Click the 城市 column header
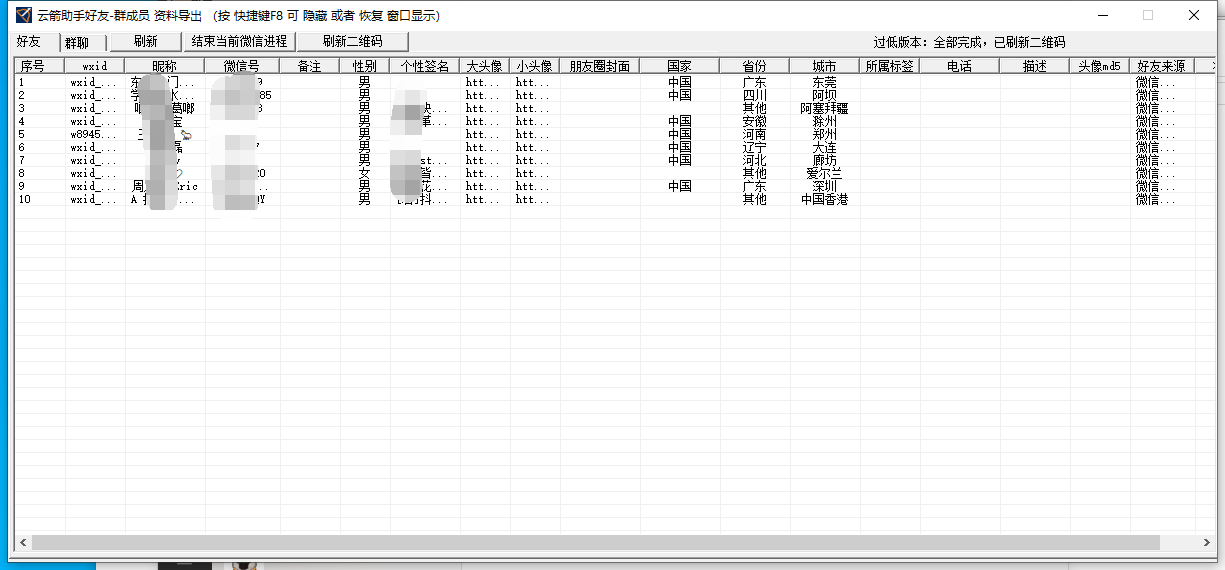1225x570 pixels. coord(825,66)
